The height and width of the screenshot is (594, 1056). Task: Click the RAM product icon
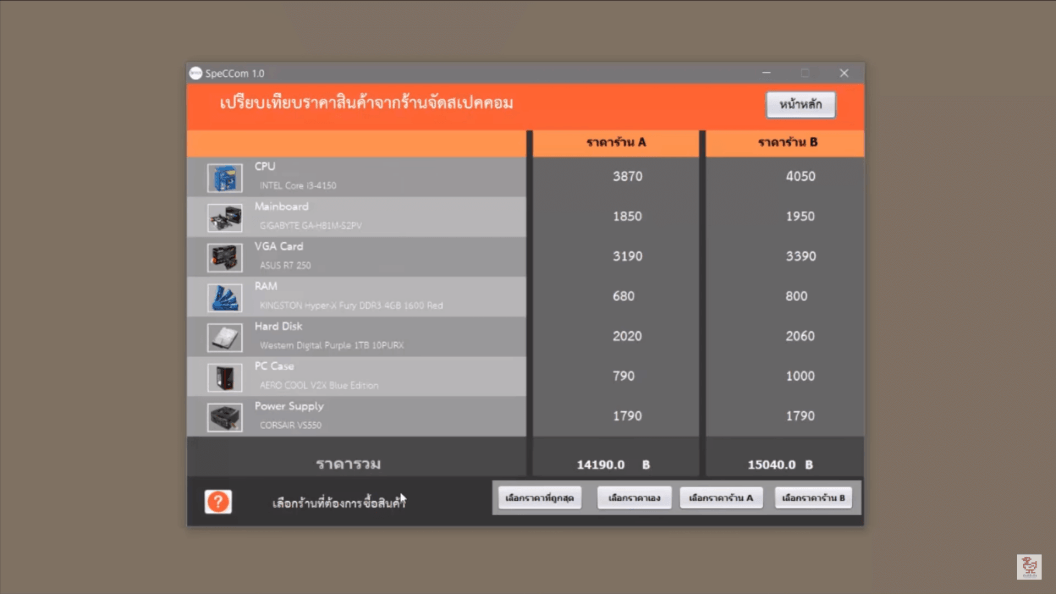225,298
